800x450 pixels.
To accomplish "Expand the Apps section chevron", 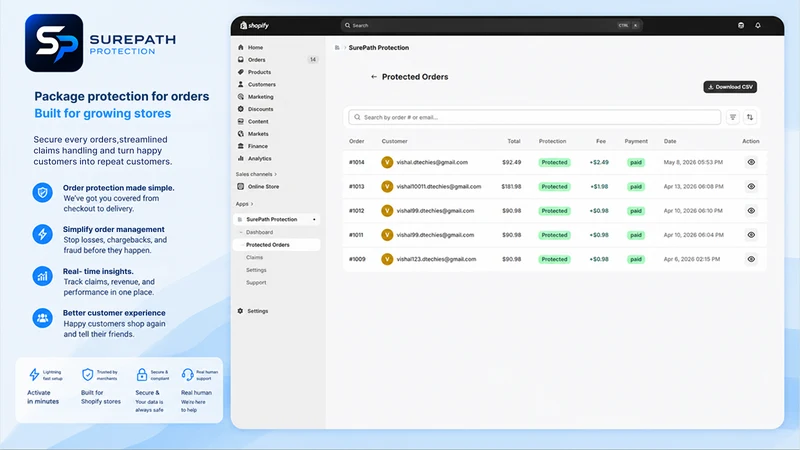I will pos(252,204).
